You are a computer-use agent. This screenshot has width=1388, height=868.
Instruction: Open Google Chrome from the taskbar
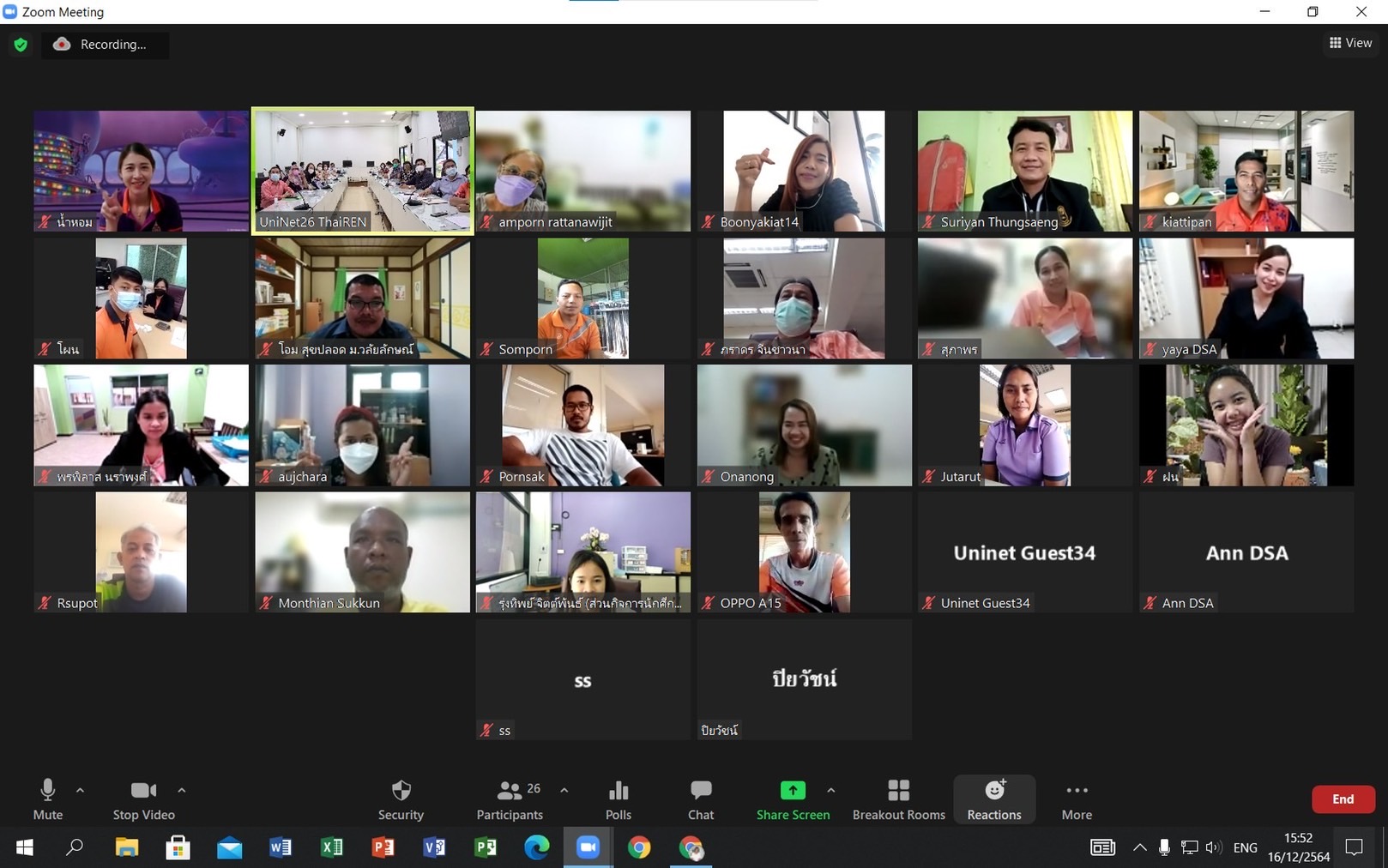coord(639,847)
